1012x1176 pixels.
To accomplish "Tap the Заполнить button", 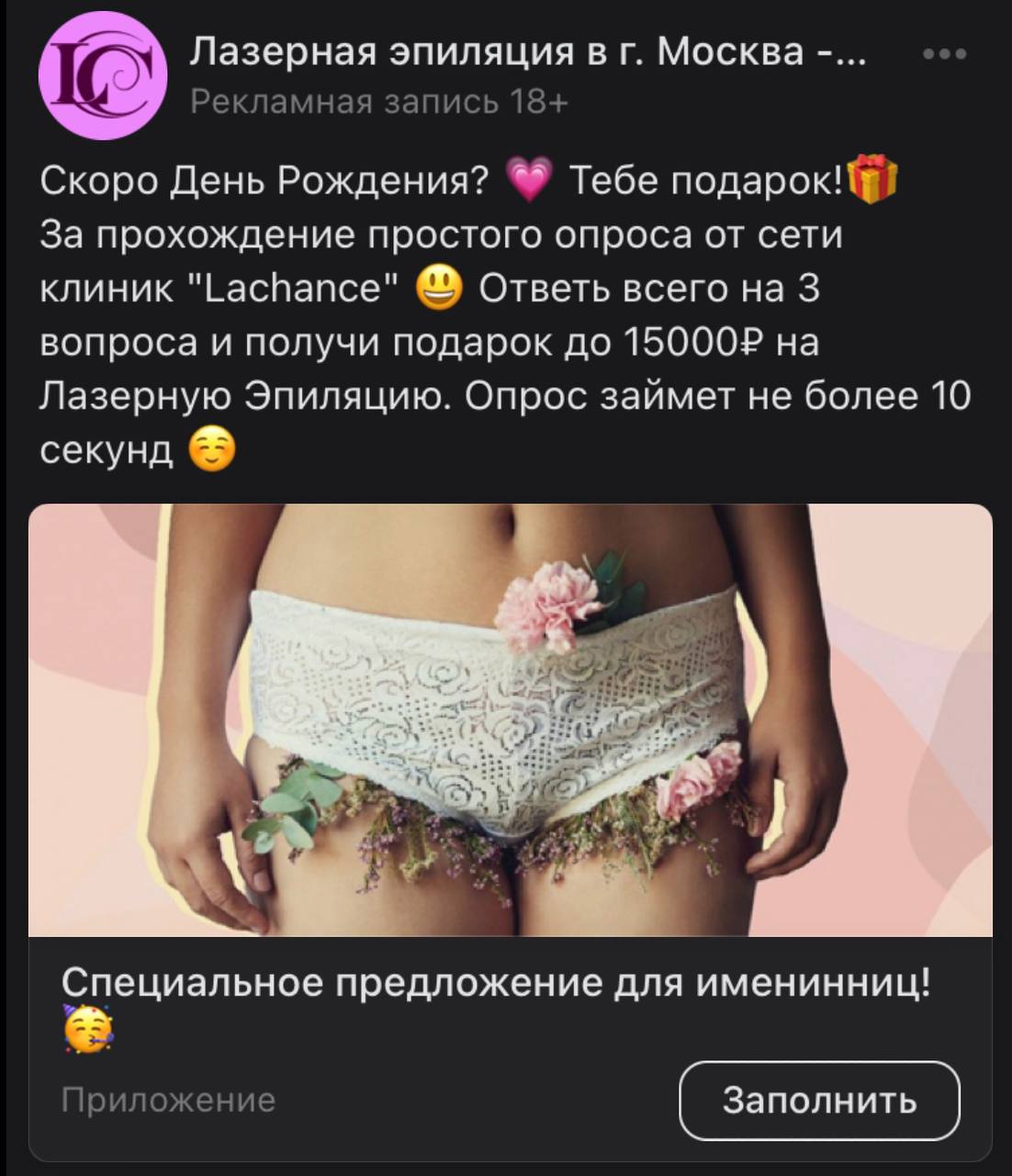I will [819, 1100].
